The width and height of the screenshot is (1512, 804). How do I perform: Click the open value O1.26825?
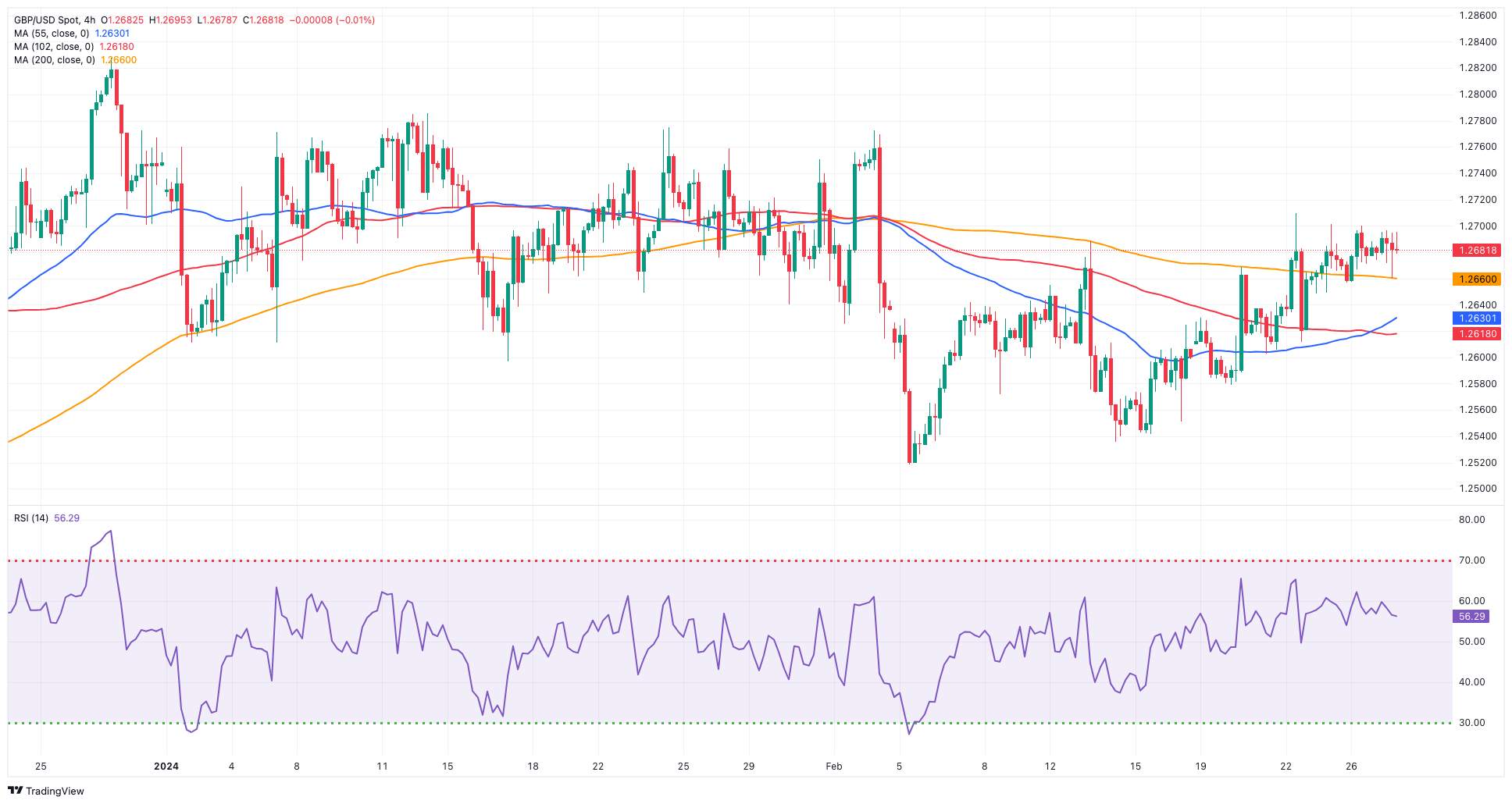click(122, 20)
